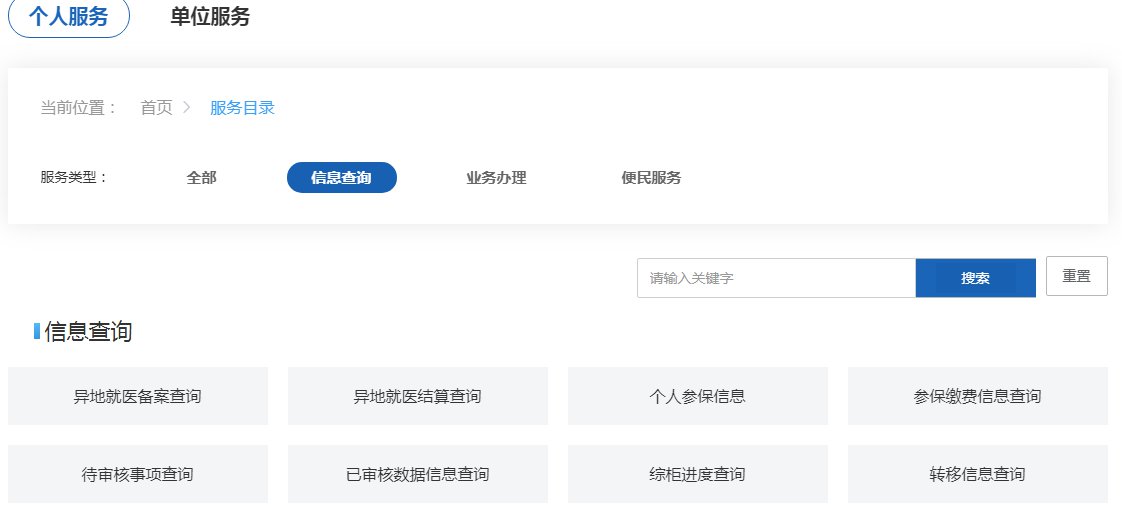Screen dimensions: 1122x509
Task: Filter services by 业务办理
Action: coord(496,178)
